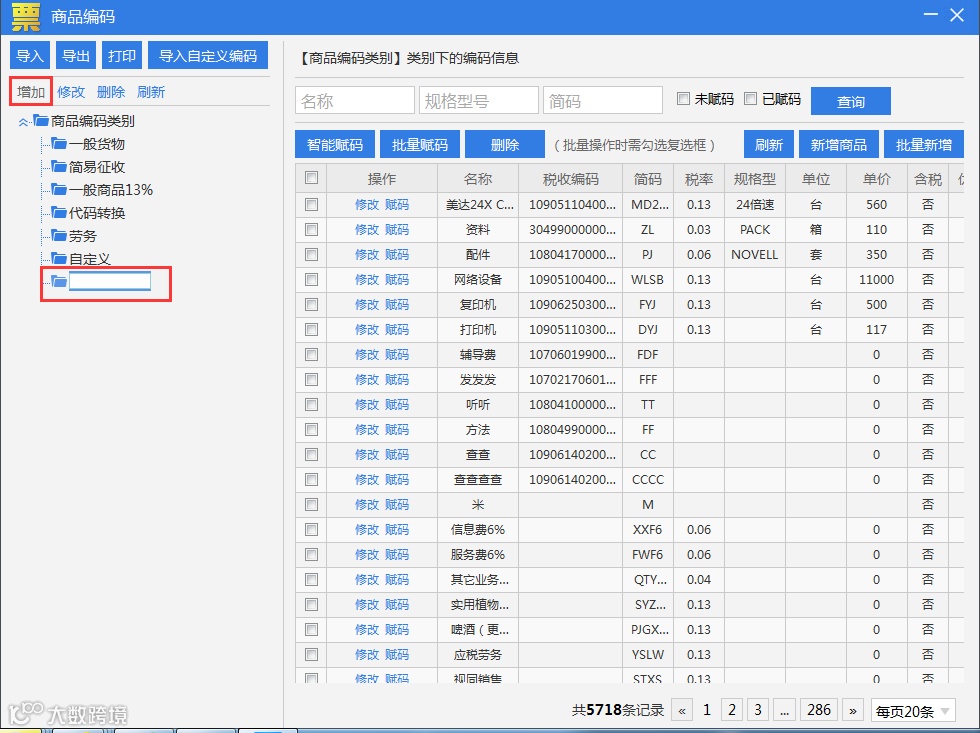The image size is (980, 733).
Task: Focus the new category name edit box
Action: pyautogui.click(x=110, y=281)
